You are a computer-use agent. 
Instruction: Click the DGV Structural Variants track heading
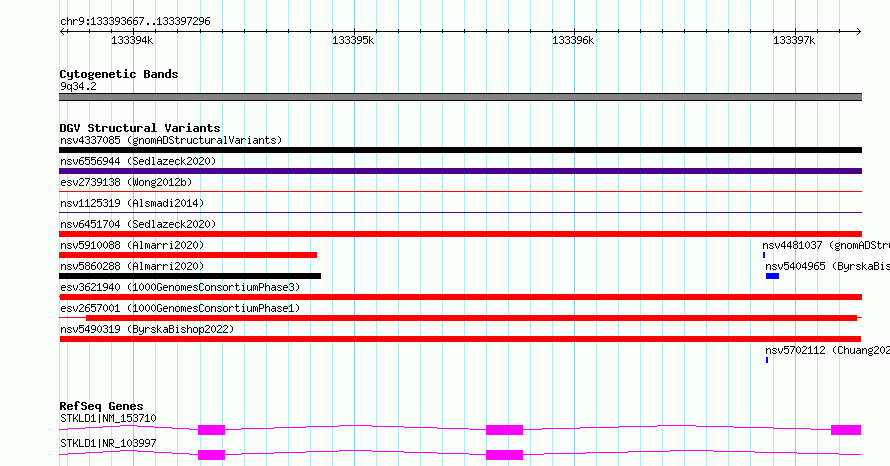click(140, 128)
